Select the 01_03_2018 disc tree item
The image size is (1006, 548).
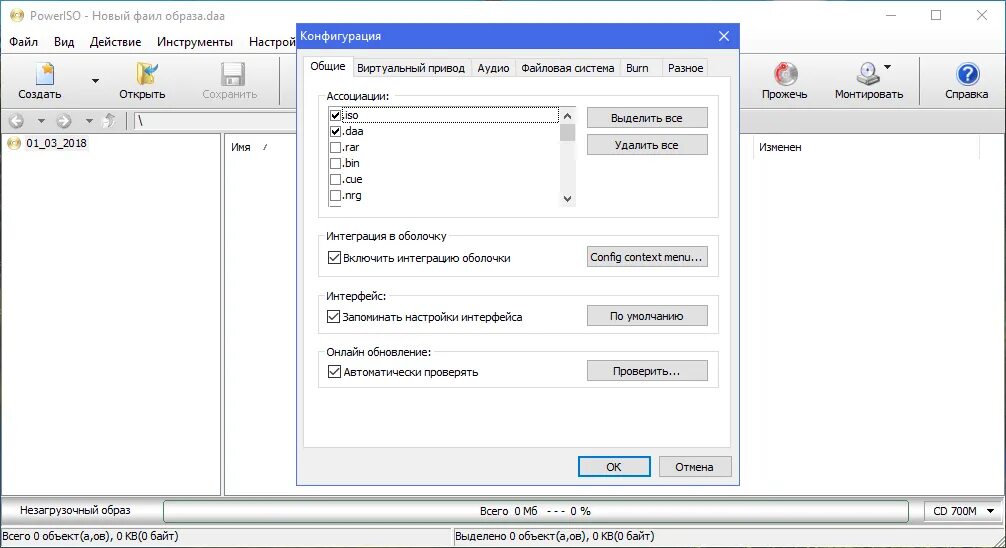click(56, 143)
